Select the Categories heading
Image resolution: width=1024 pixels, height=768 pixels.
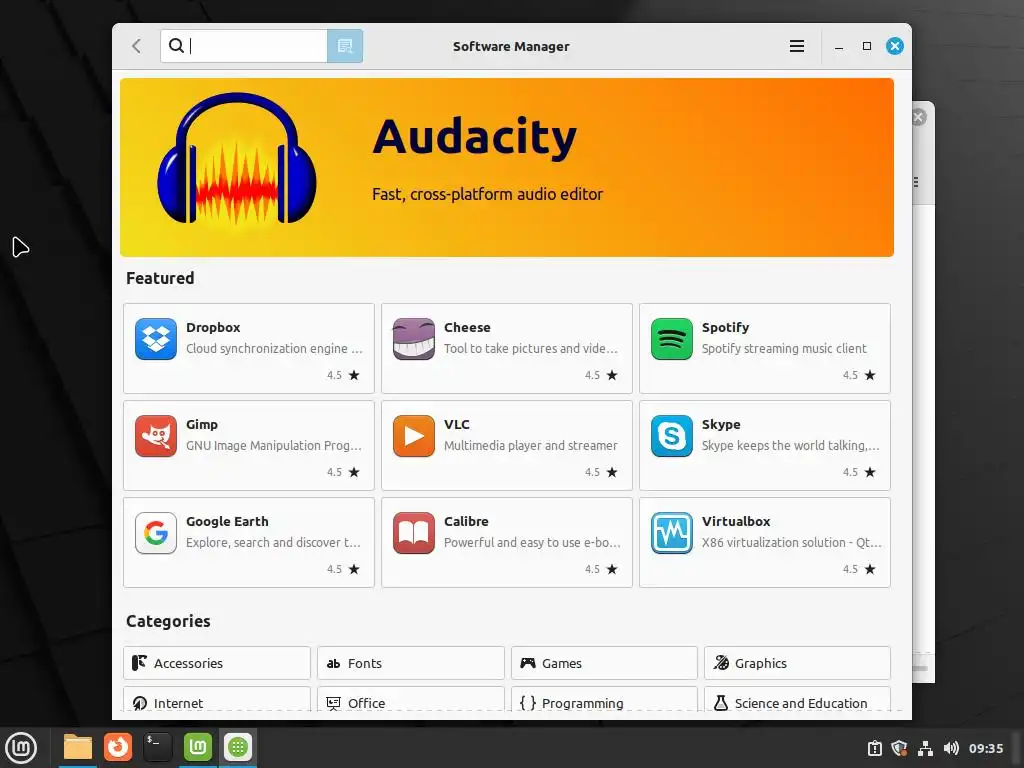[168, 621]
